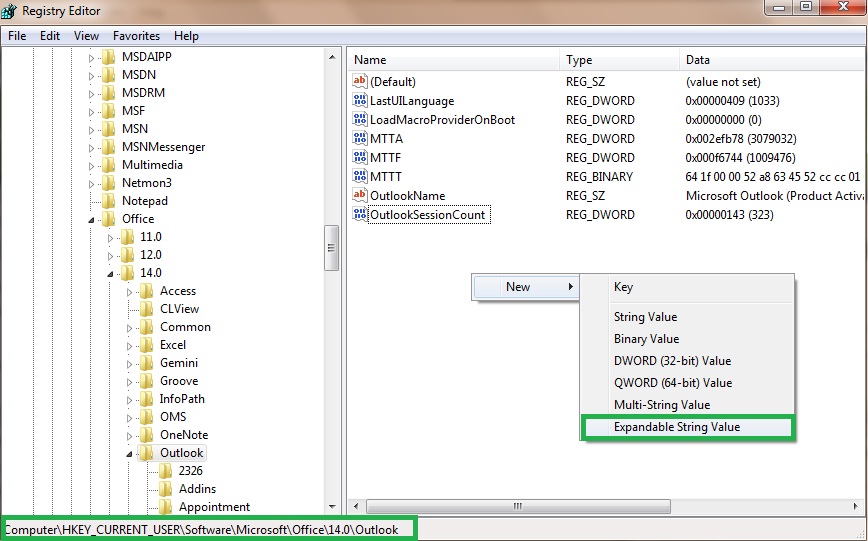Choose Binary Value from New submenu
Screen dimensions: 868x541
coord(688,338)
